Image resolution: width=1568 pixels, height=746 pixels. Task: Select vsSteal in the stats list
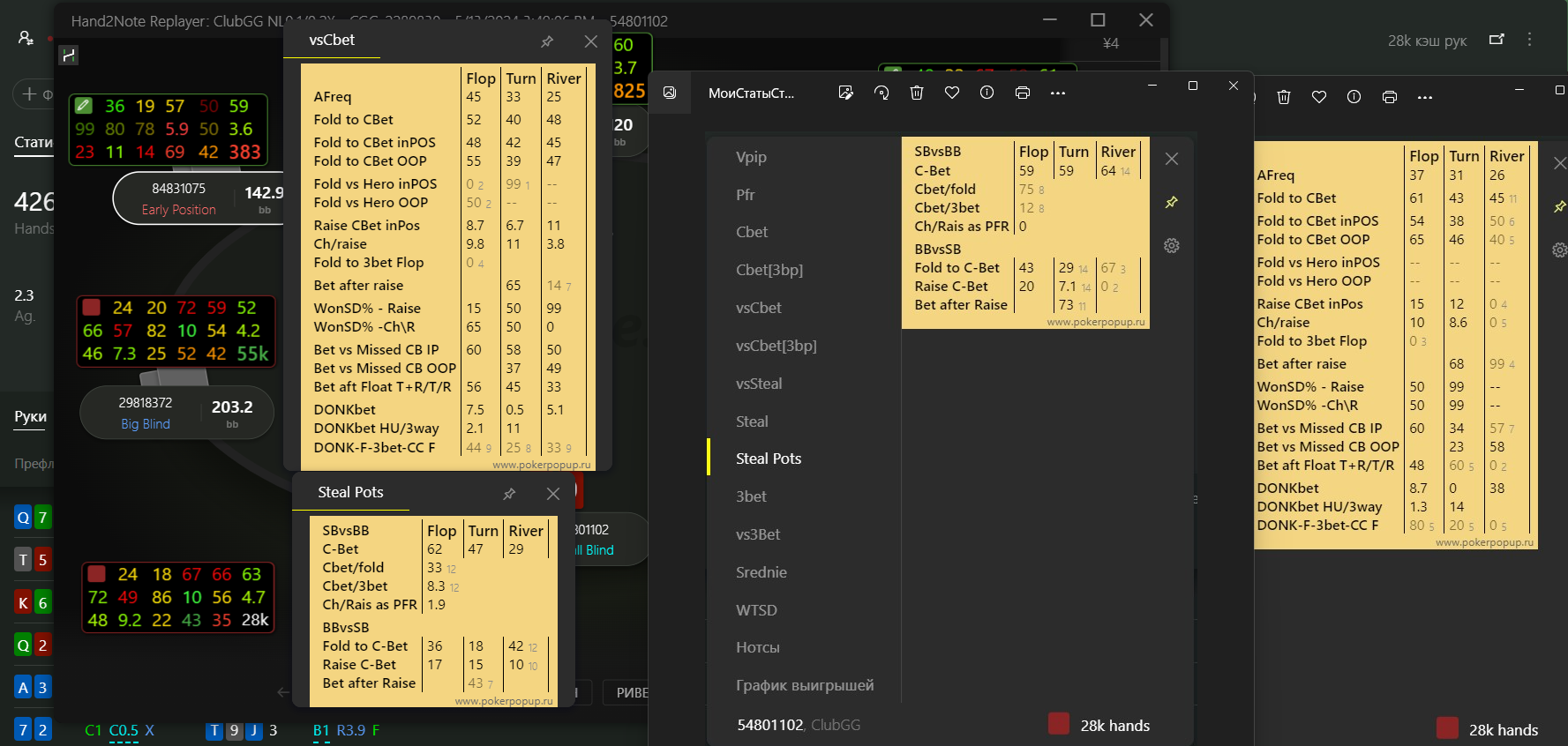coord(759,384)
